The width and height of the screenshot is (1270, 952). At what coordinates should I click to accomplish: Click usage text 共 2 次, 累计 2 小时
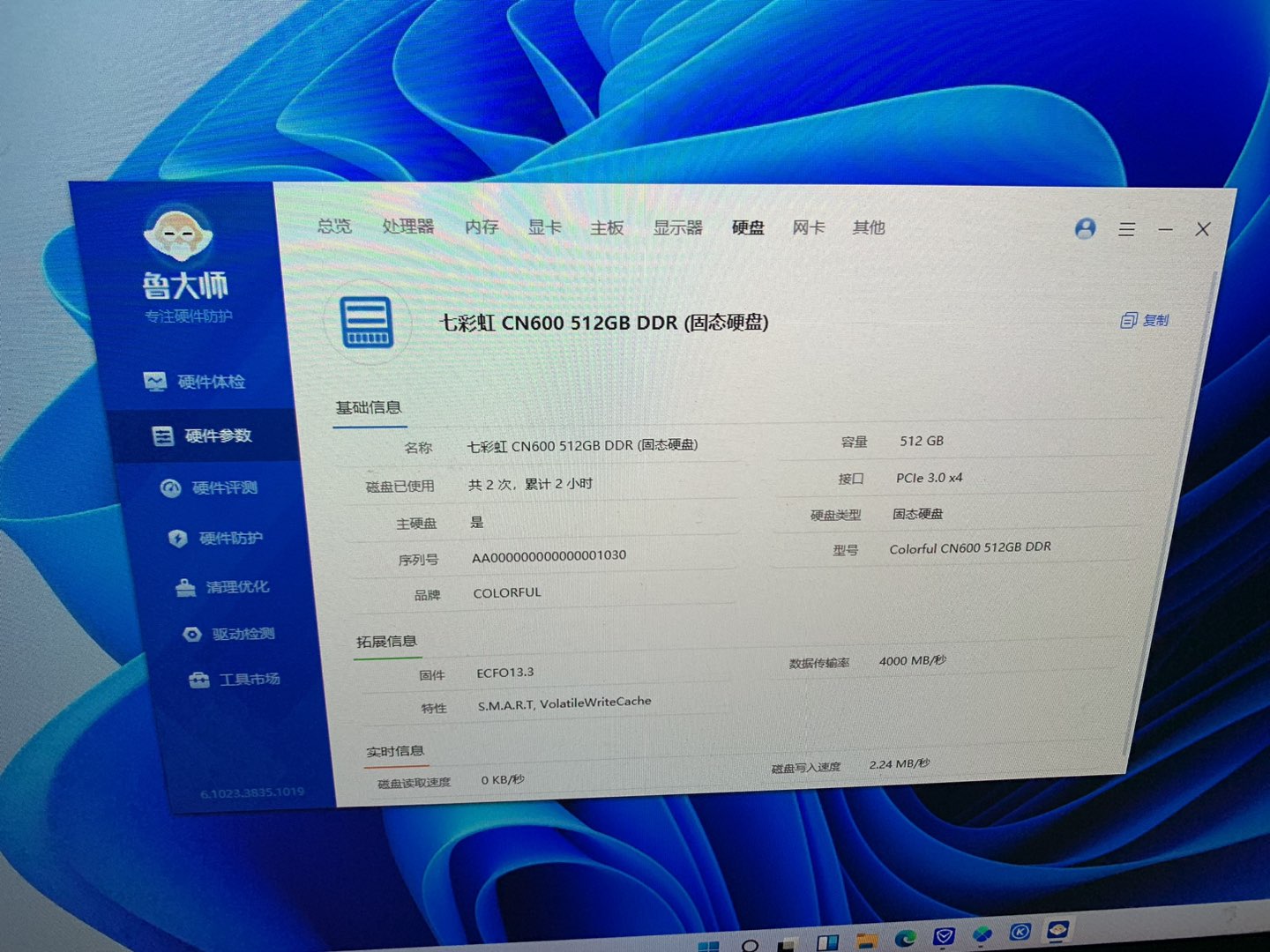click(530, 484)
